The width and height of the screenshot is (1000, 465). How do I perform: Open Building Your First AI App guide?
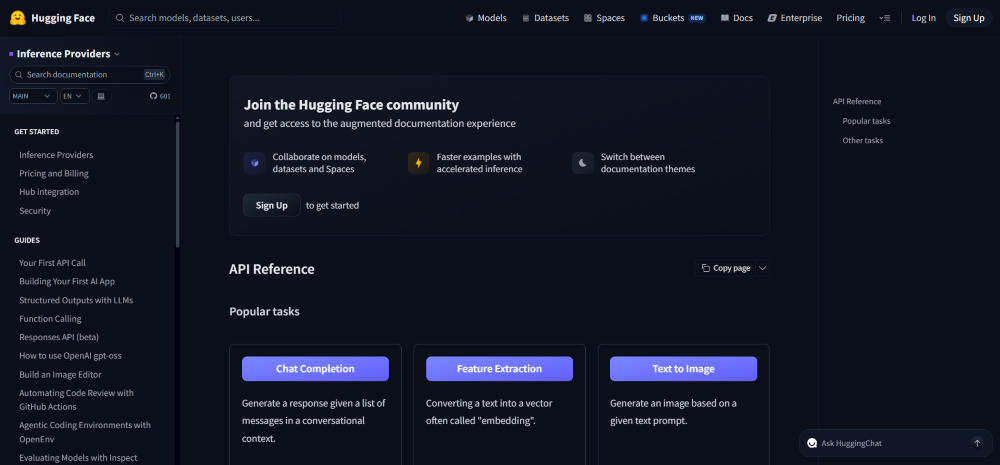(67, 281)
